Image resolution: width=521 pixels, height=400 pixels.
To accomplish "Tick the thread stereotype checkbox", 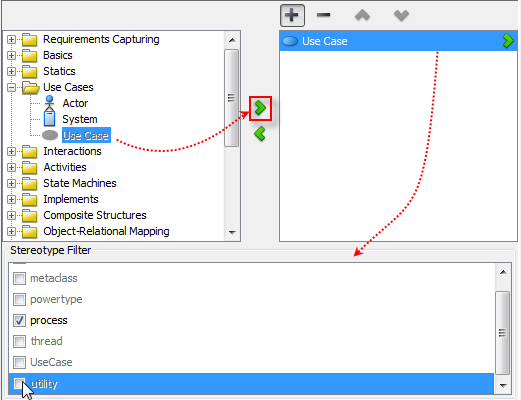I will pos(19,341).
